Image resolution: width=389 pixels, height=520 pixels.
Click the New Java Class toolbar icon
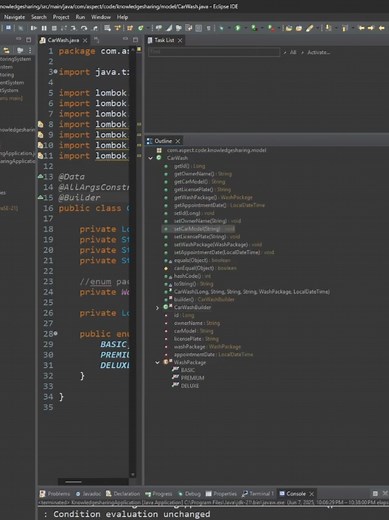click(x=141, y=28)
